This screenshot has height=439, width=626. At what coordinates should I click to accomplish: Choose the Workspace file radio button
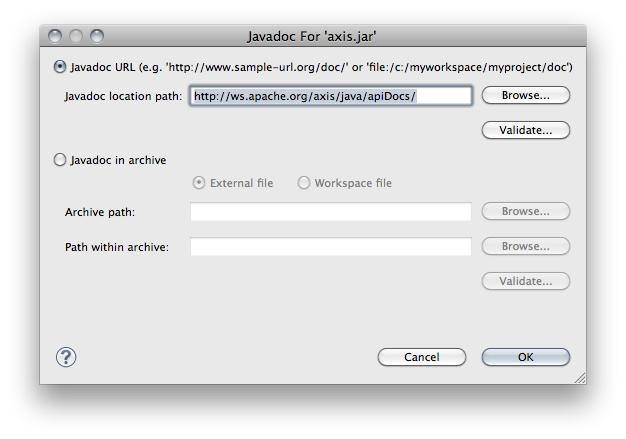(x=304, y=183)
